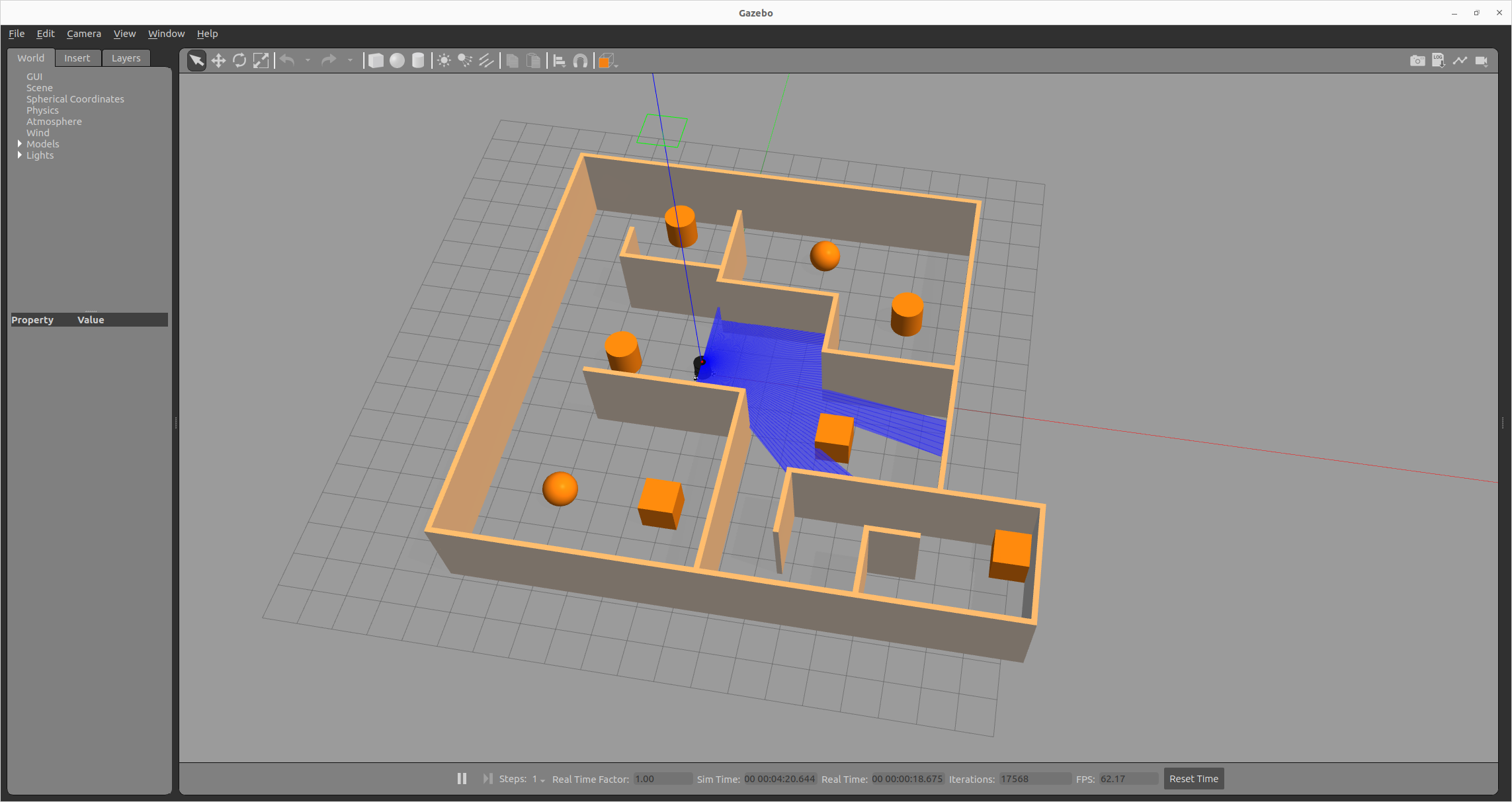Expand the Models tree node
The height and width of the screenshot is (802, 1512).
tap(20, 143)
